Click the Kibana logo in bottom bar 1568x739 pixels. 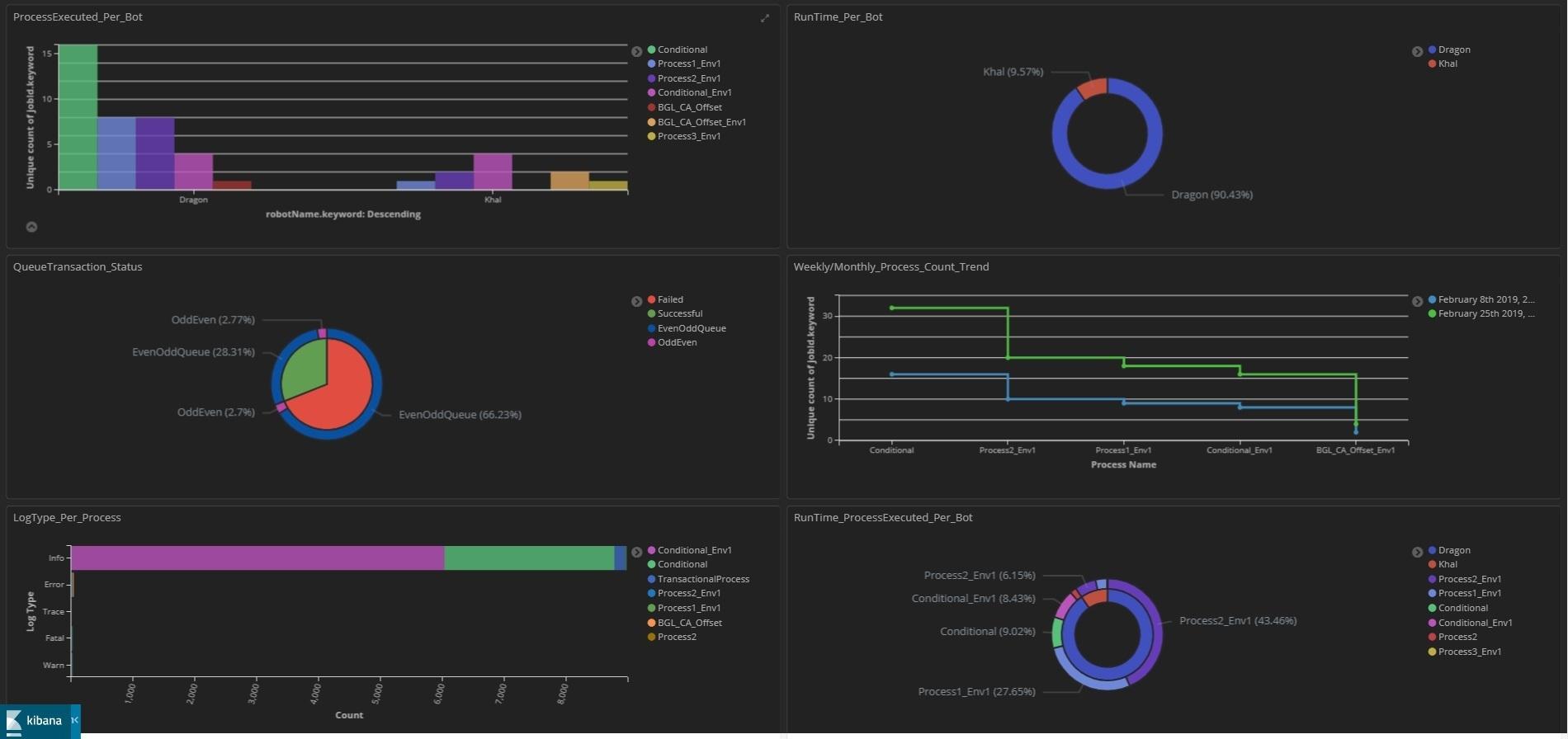(35, 721)
